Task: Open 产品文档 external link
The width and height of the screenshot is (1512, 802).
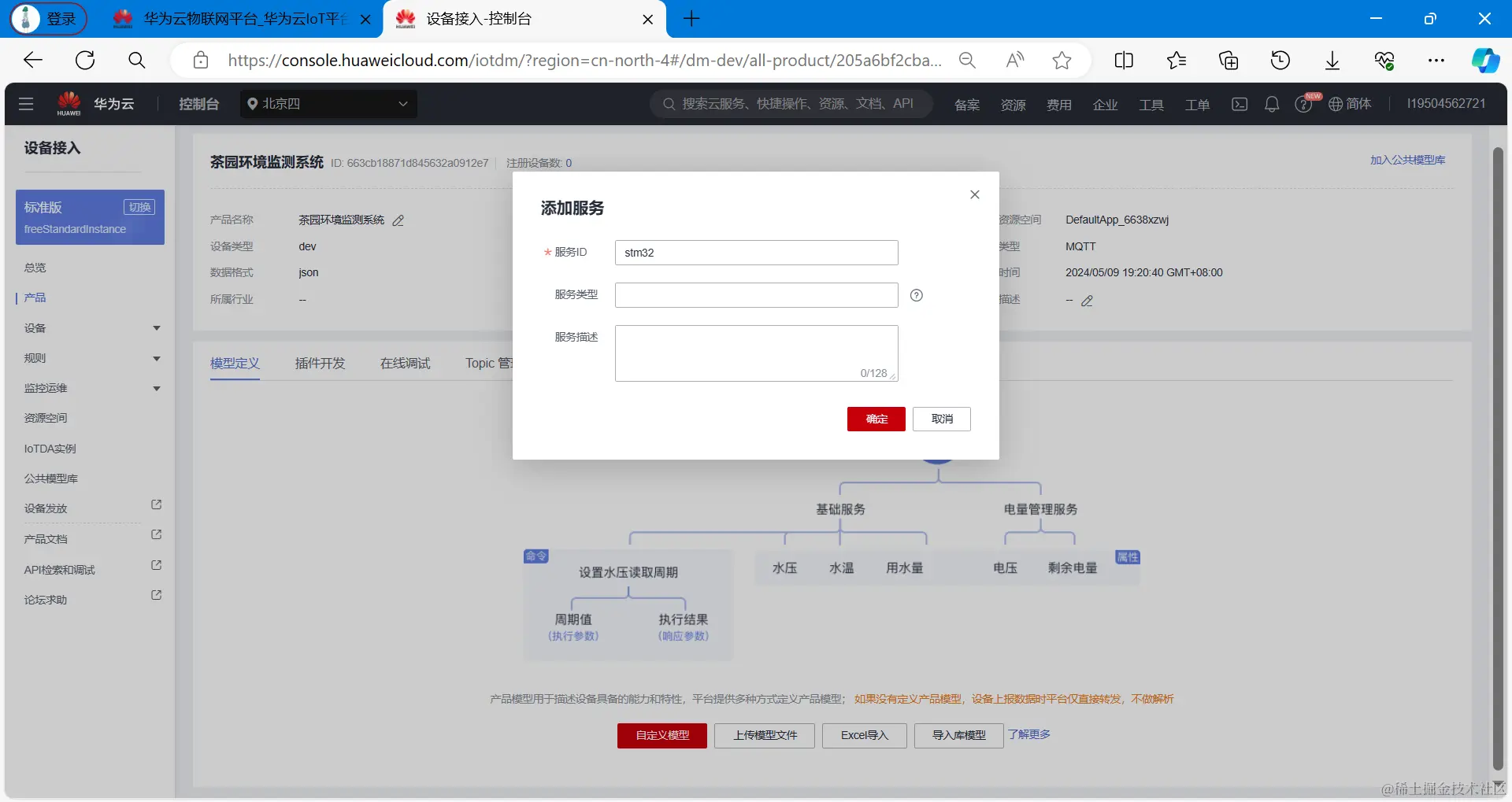Action: [x=156, y=534]
